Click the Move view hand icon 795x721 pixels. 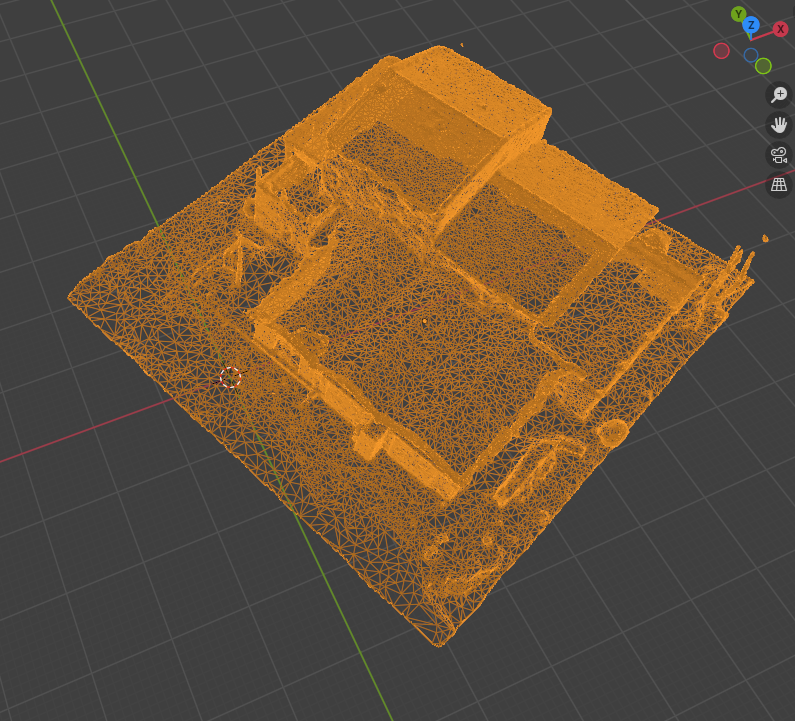pyautogui.click(x=779, y=125)
